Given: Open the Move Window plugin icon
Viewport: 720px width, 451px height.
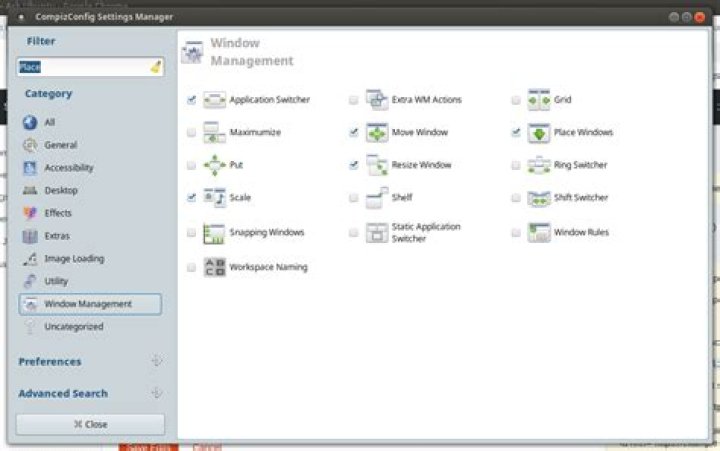Looking at the screenshot, I should pyautogui.click(x=377, y=133).
